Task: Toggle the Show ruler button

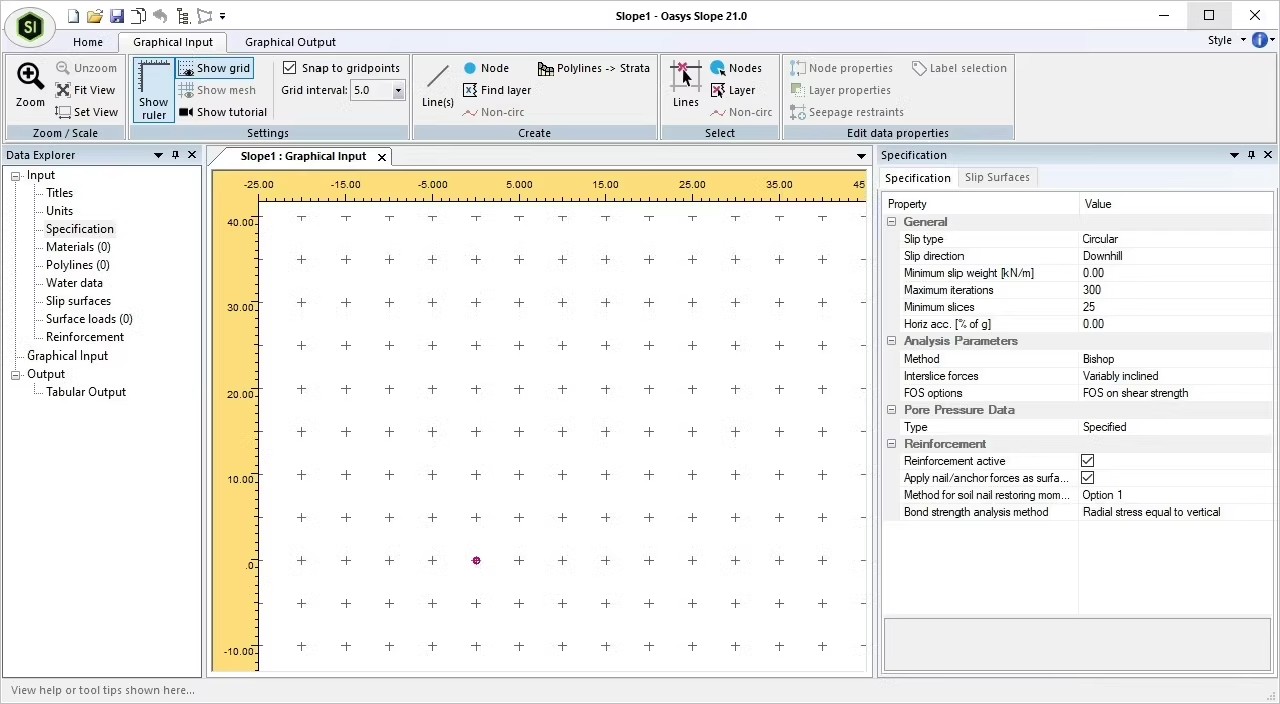Action: pos(154,90)
